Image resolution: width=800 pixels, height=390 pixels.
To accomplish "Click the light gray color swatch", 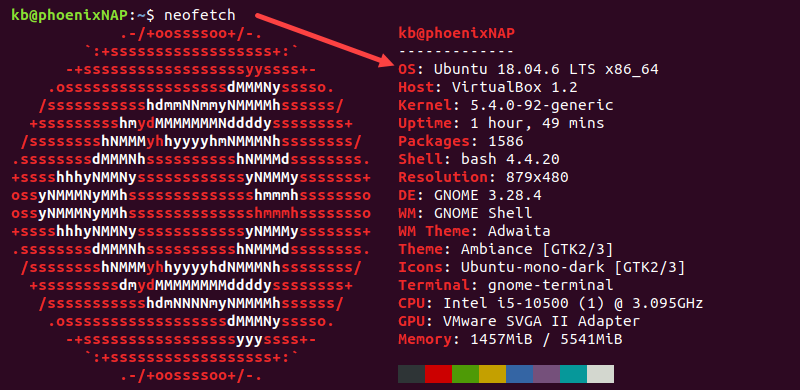I will pos(601,374).
